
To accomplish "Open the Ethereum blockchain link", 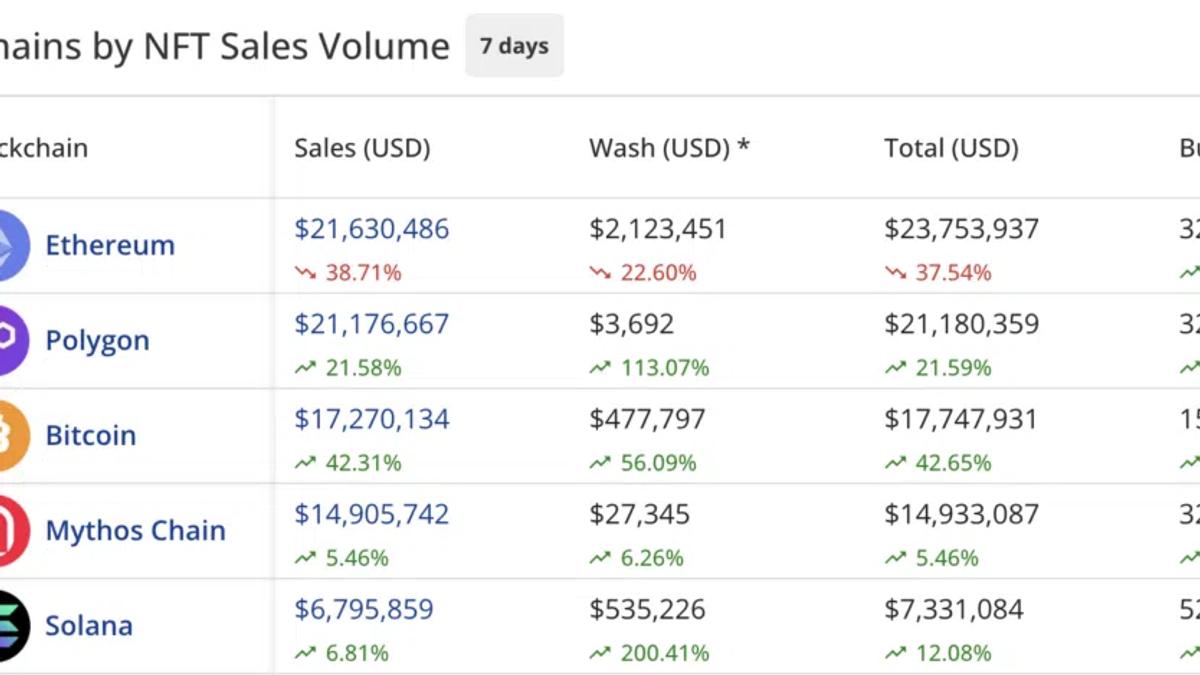I will point(110,245).
